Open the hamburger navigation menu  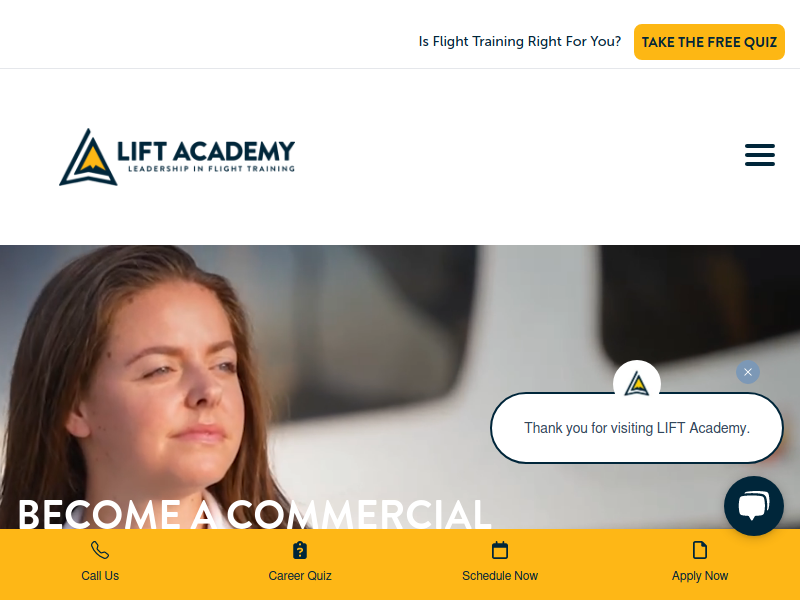tap(760, 155)
